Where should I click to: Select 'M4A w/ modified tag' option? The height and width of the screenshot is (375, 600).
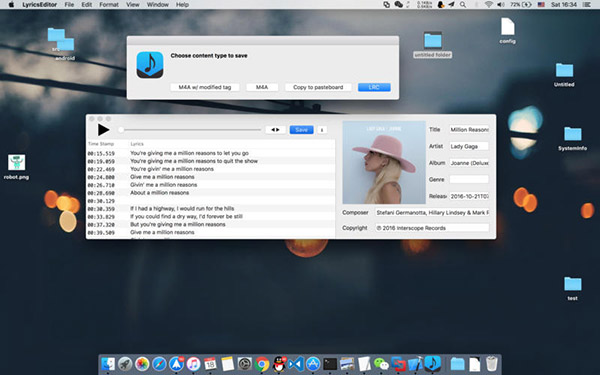[205, 87]
